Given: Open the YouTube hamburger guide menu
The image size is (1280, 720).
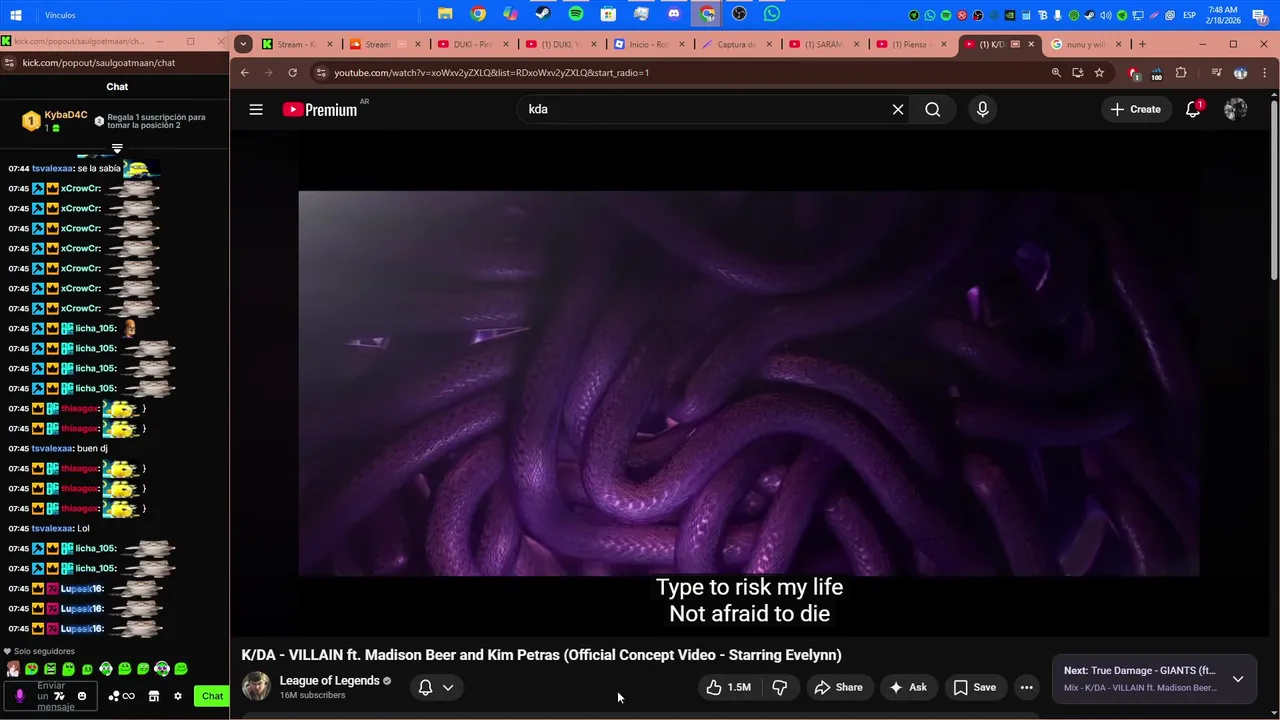Looking at the screenshot, I should coord(256,109).
